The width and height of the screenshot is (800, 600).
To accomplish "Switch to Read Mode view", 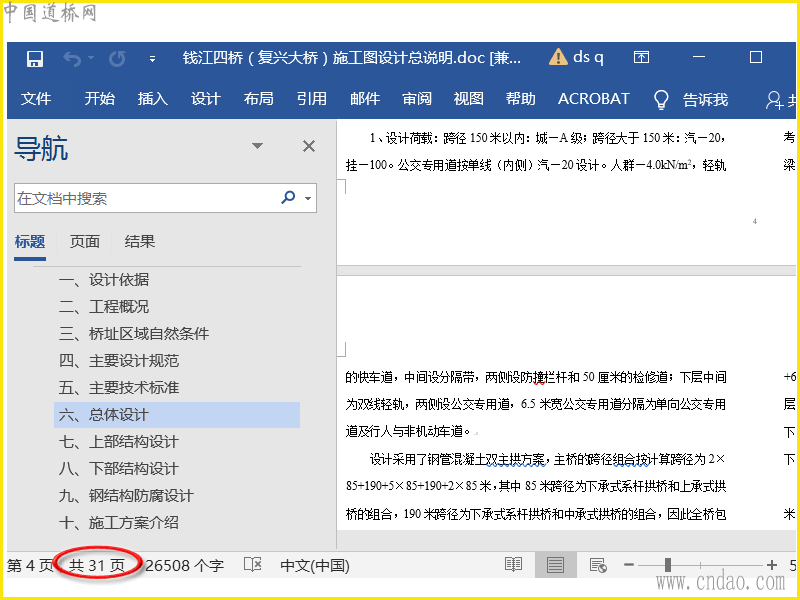I will click(513, 564).
